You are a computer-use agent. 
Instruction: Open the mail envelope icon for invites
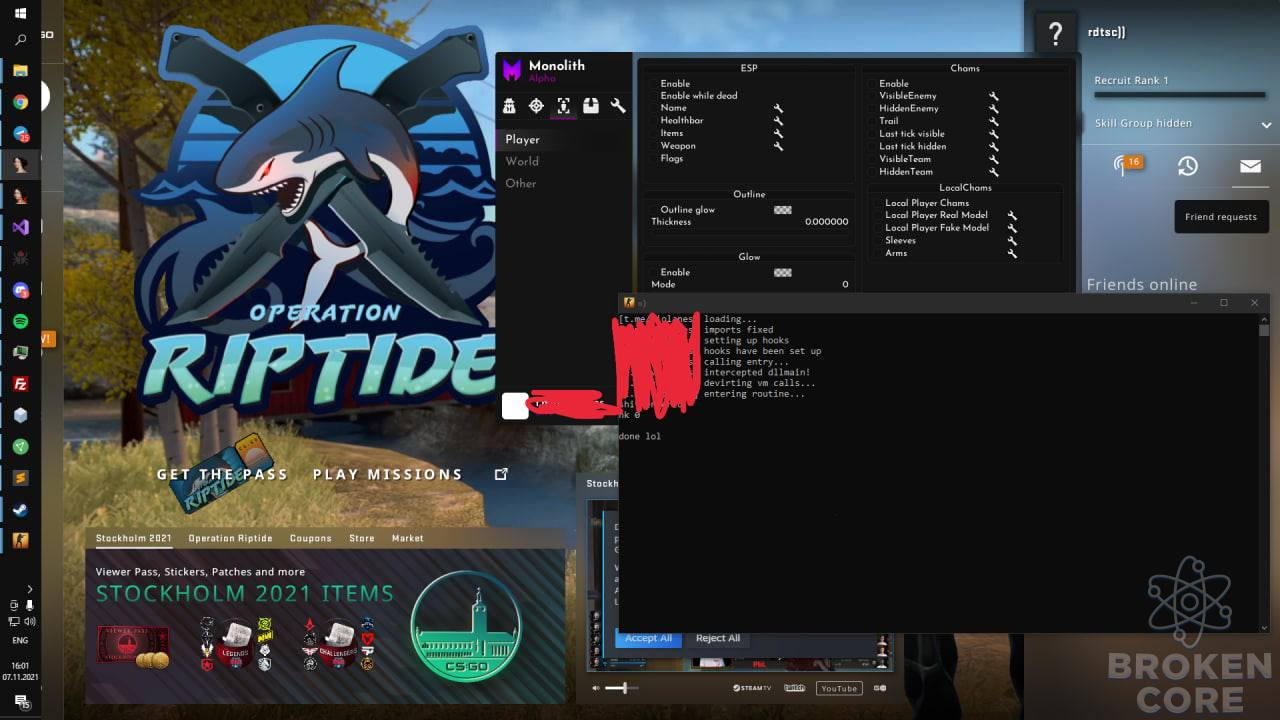[x=1250, y=166]
